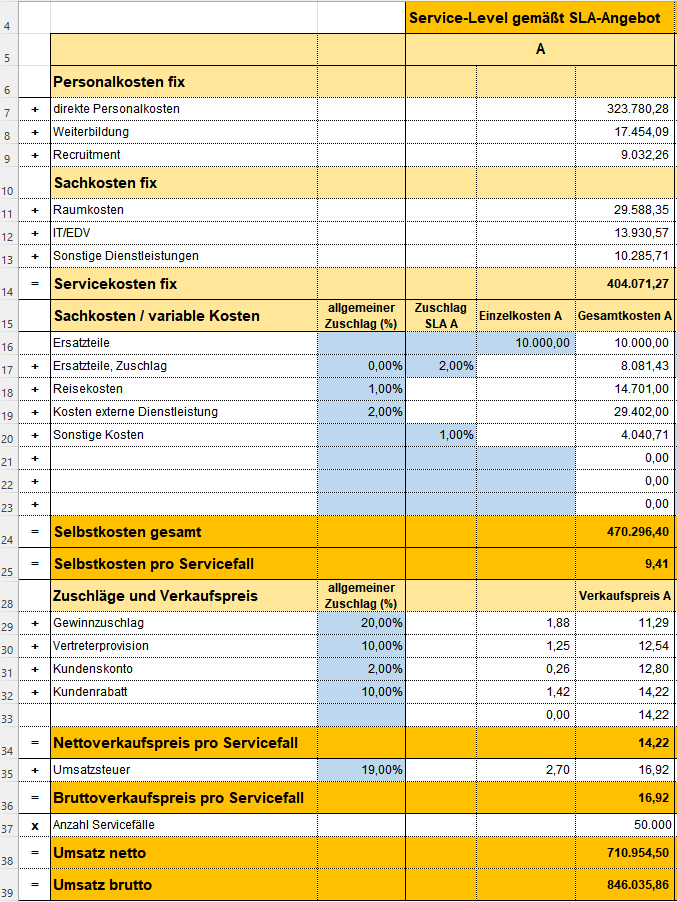Click the Gewinnzuschlag 20,00% input cell
This screenshot has width=677, height=902.
tap(361, 624)
